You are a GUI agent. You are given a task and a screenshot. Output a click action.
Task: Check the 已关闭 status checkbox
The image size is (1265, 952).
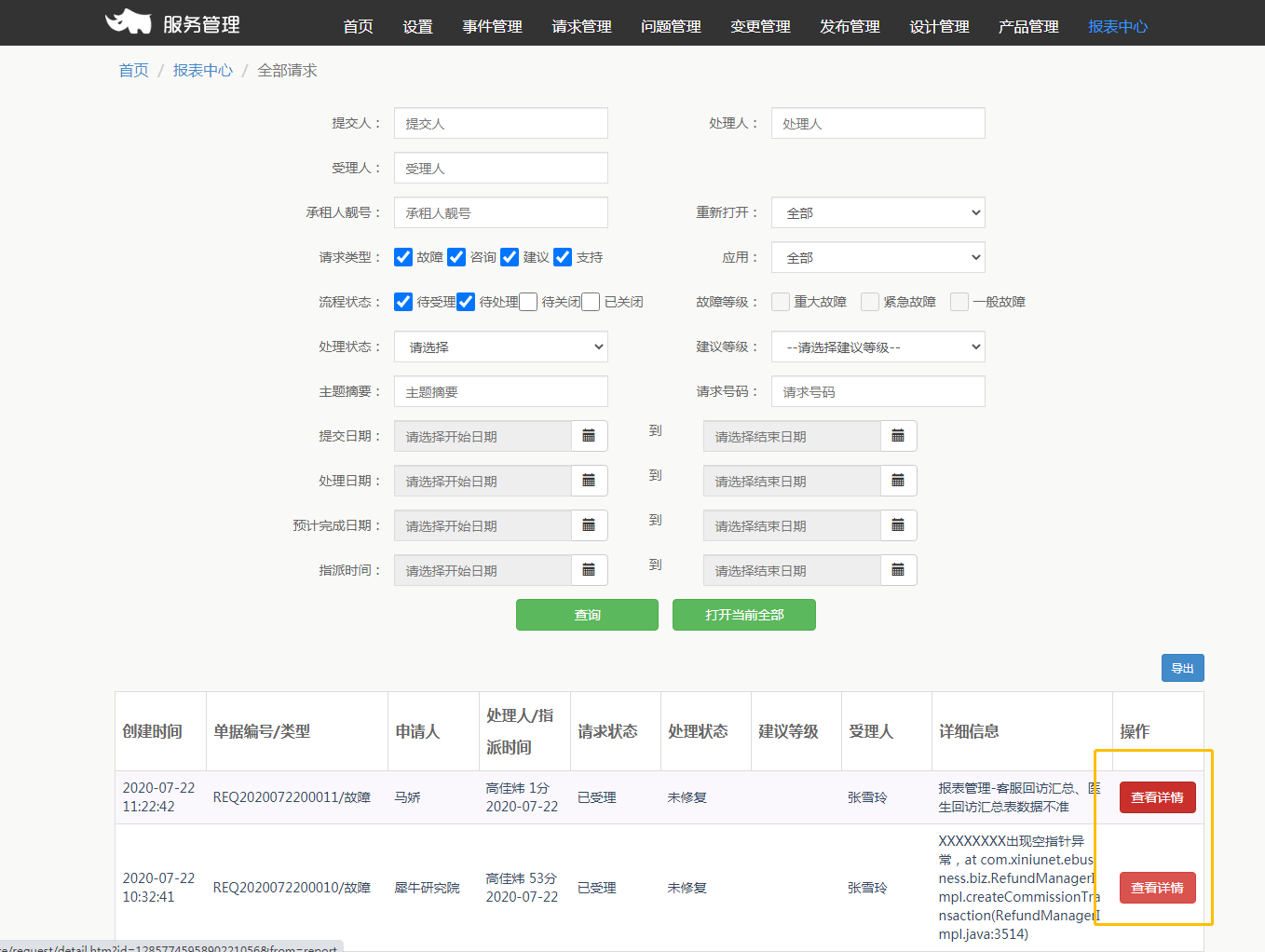click(591, 302)
